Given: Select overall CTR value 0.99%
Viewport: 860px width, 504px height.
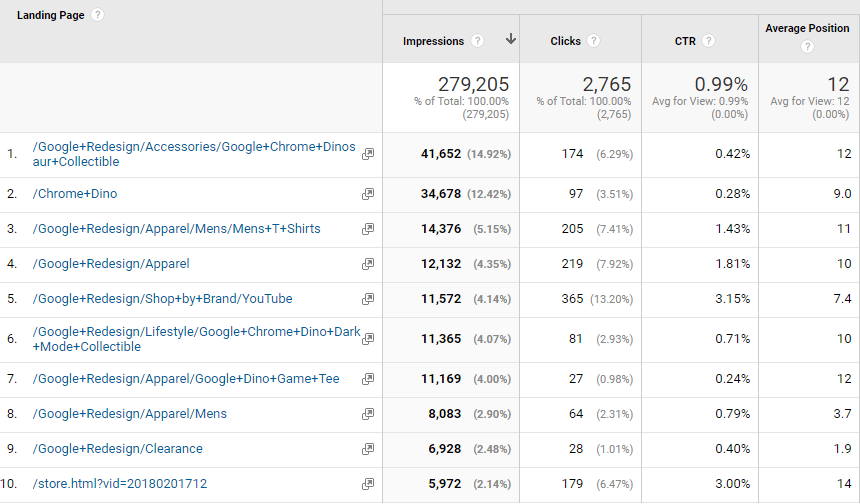Looking at the screenshot, I should point(721,84).
